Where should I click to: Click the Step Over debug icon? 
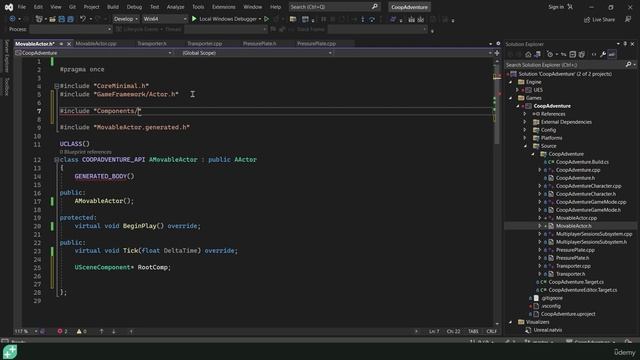click(x=371, y=19)
